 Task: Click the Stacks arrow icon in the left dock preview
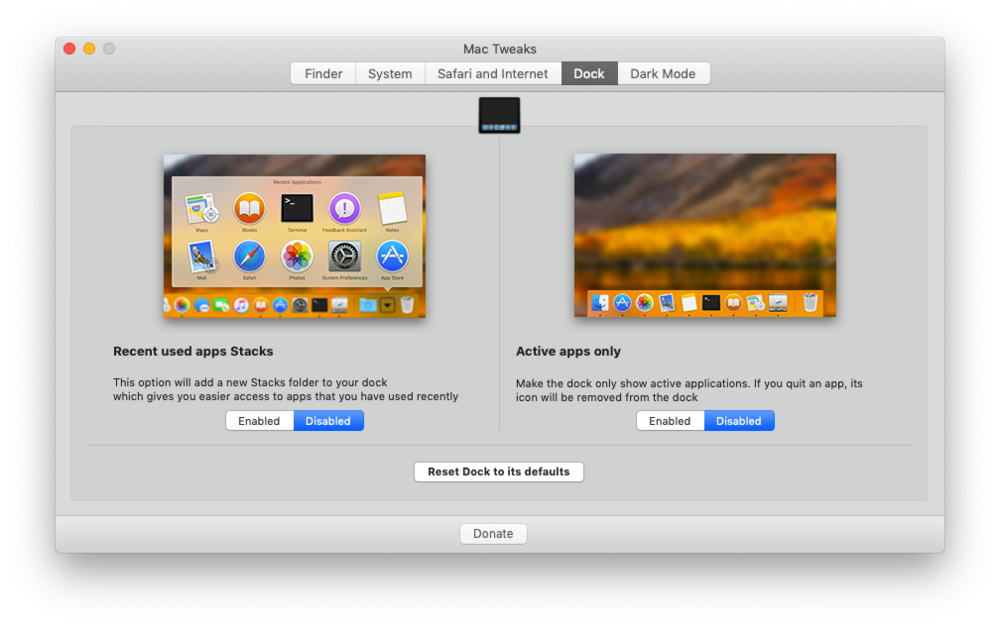pyautogui.click(x=388, y=305)
